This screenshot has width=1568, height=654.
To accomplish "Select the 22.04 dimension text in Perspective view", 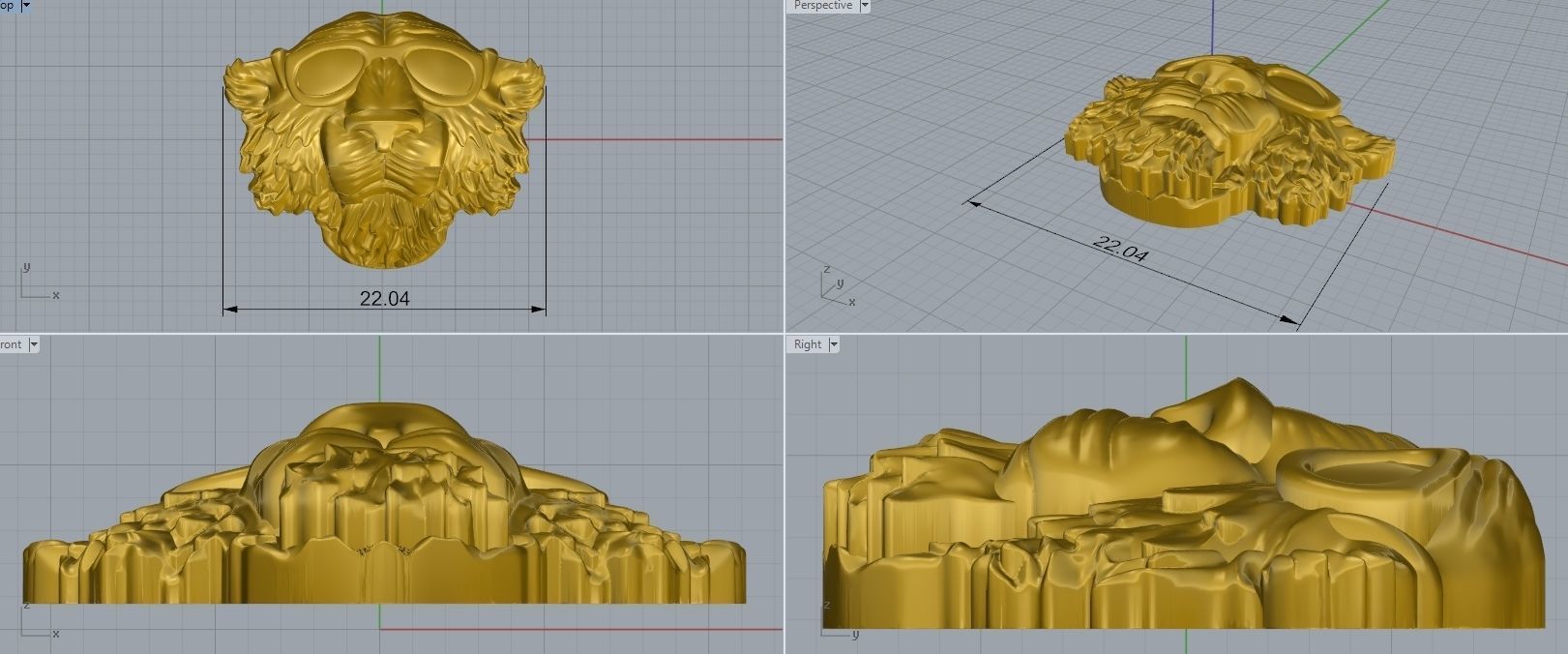I will (1120, 249).
